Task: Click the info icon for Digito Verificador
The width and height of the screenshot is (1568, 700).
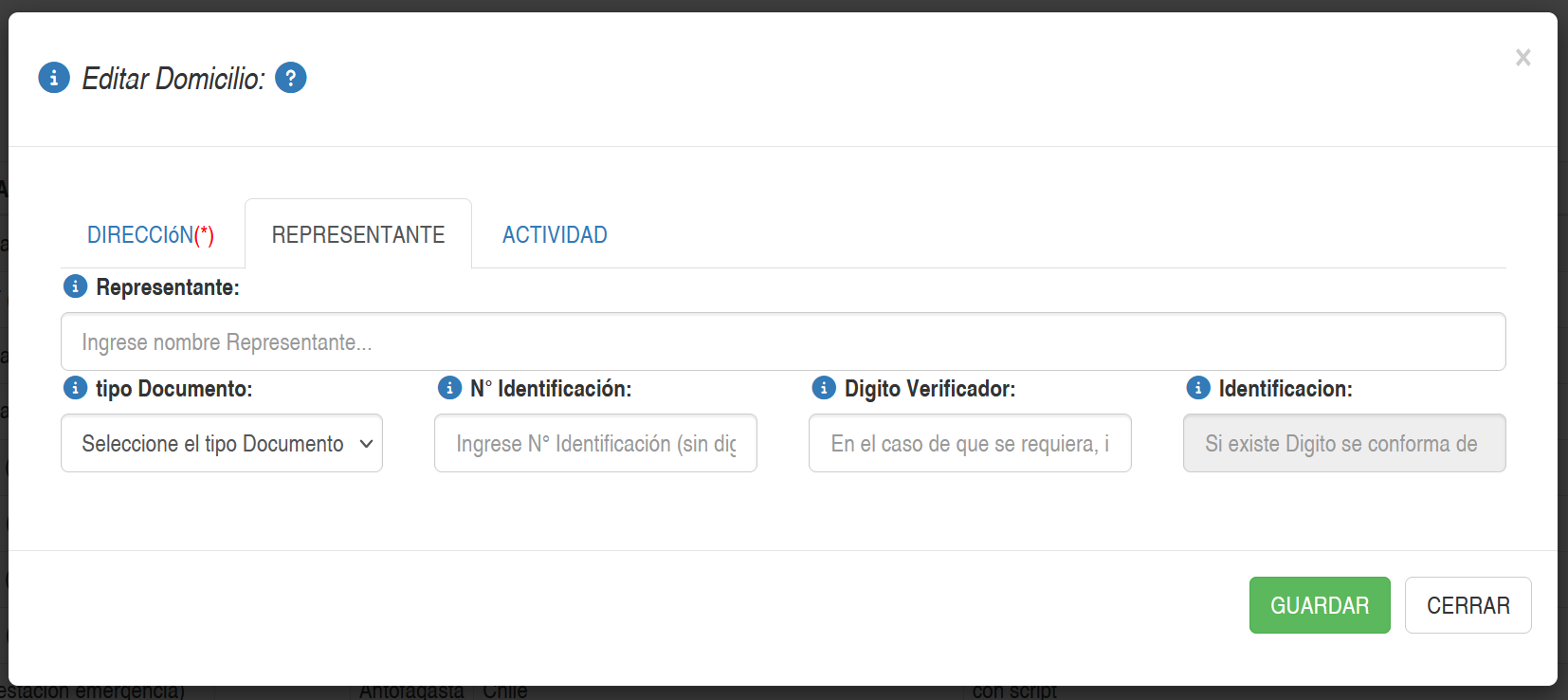Action: tap(824, 388)
